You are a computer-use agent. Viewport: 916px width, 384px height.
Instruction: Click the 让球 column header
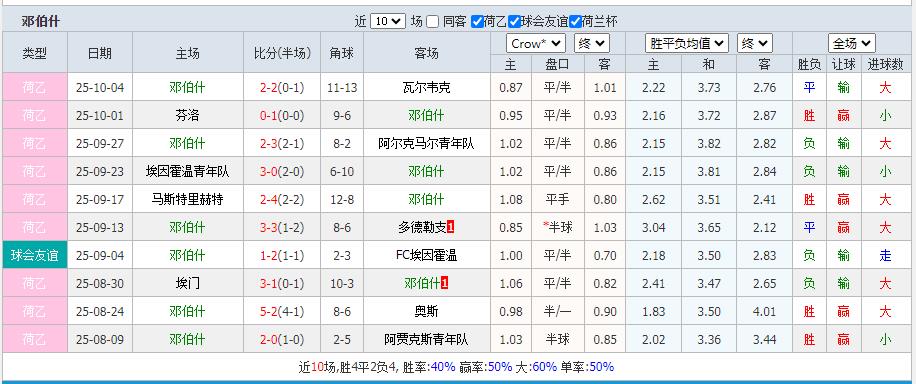[843, 64]
